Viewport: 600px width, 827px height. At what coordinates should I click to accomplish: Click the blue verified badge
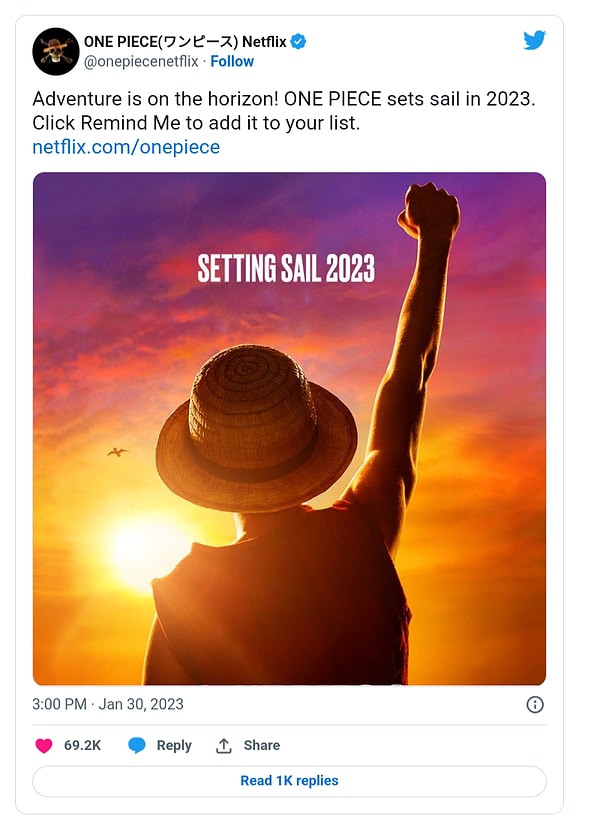(x=298, y=41)
